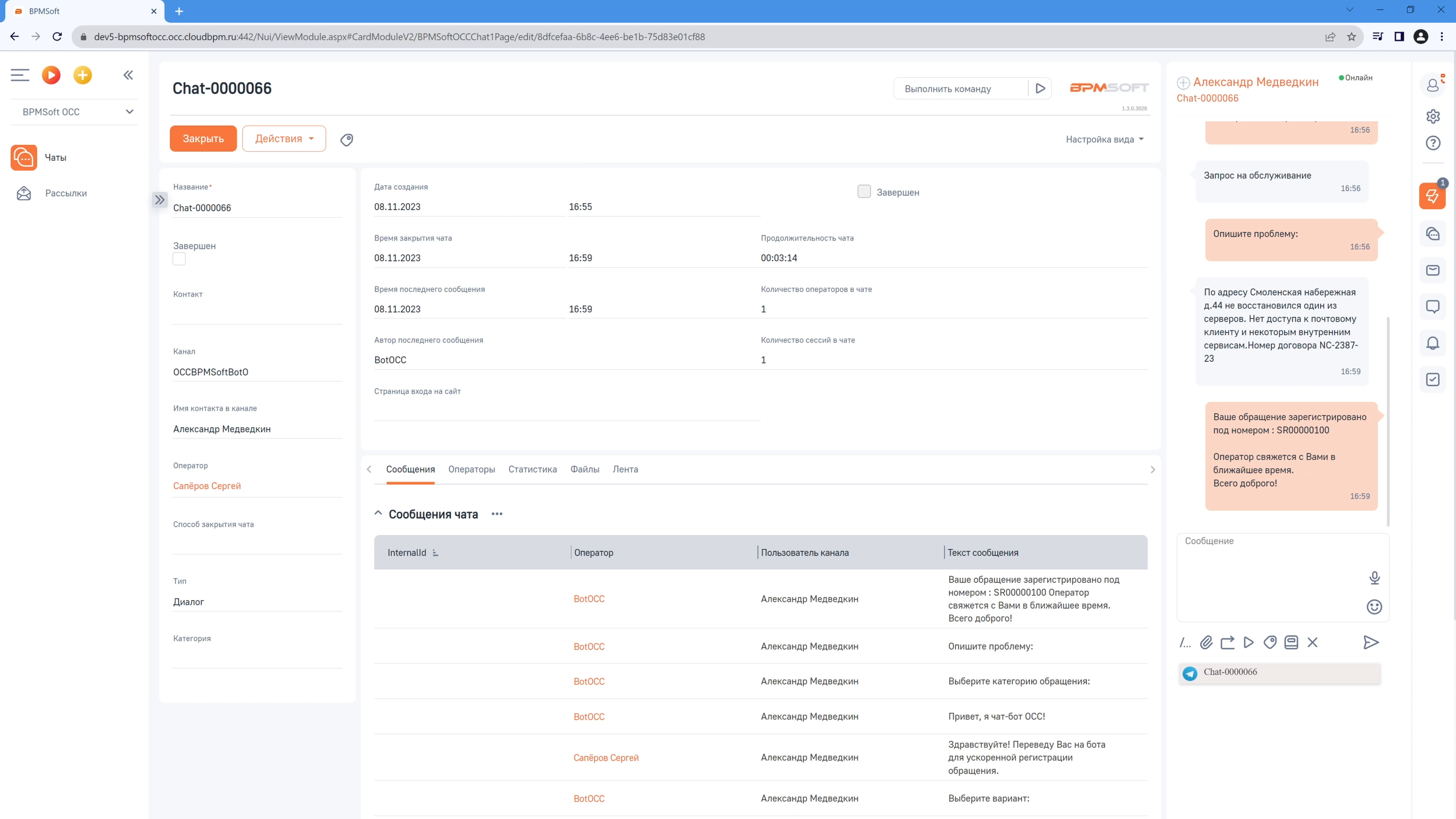Click the run command play arrow
This screenshot has width=1456, height=819.
[1040, 89]
